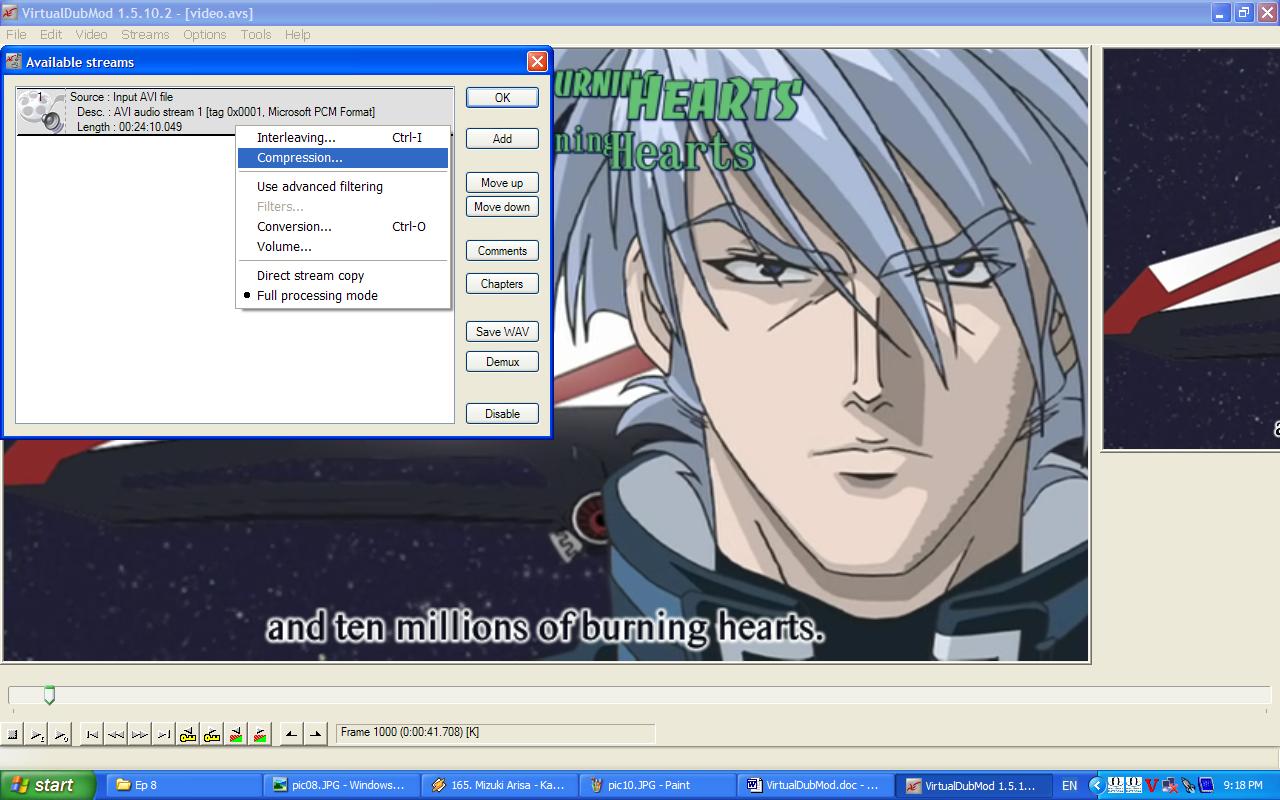The image size is (1280, 800).
Task: Start output playback in toolbar
Action: [x=61, y=735]
